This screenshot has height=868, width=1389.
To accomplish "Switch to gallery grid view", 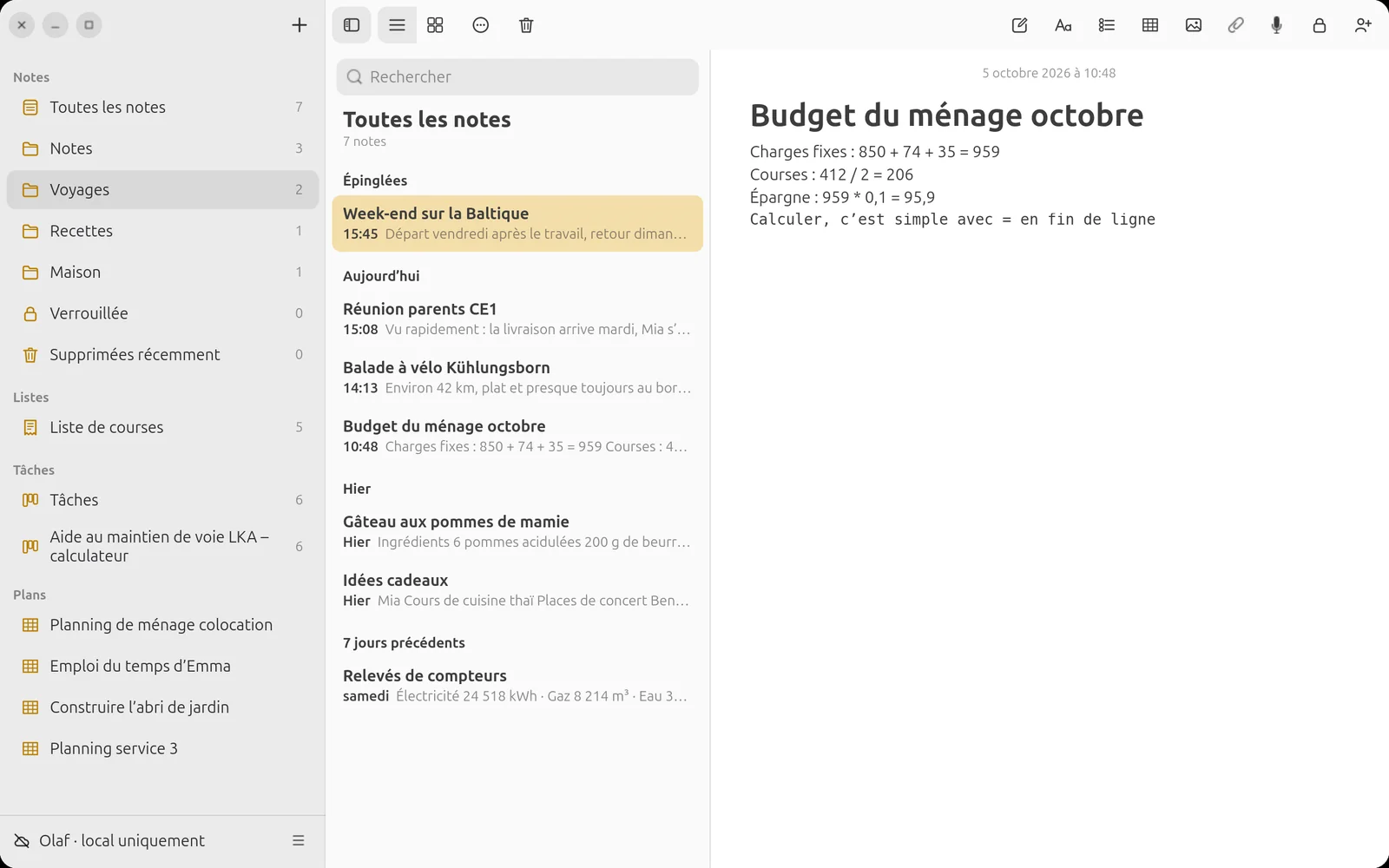I will pyautogui.click(x=436, y=25).
